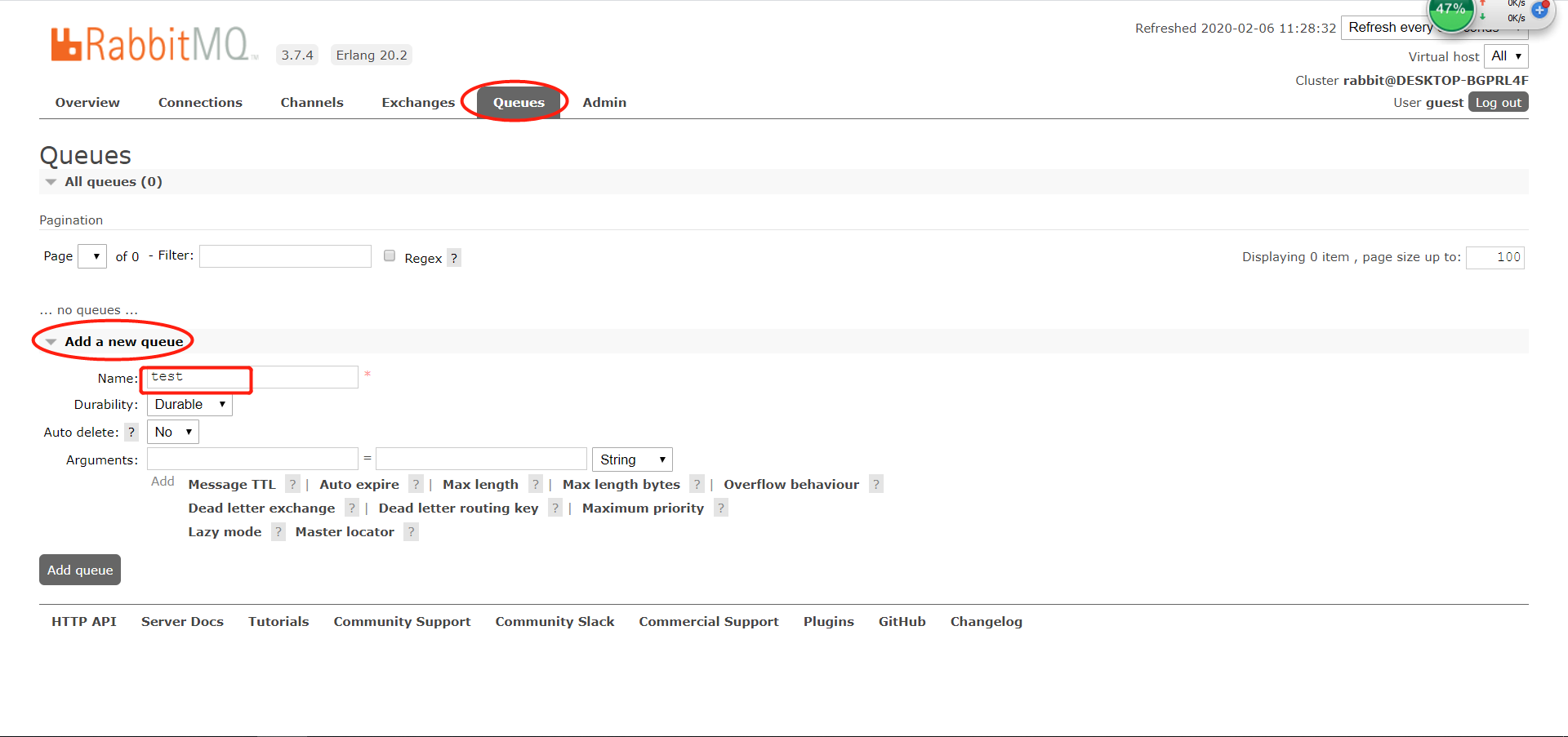Insert Auto expire argument
The height and width of the screenshot is (737, 1568).
[359, 484]
